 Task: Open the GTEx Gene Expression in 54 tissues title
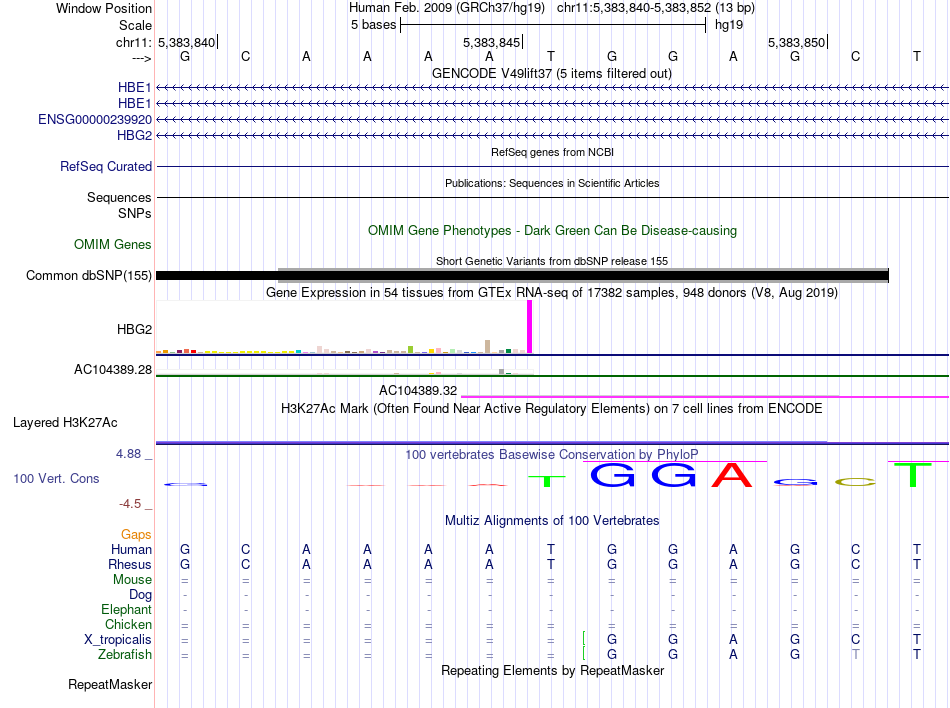coord(552,293)
